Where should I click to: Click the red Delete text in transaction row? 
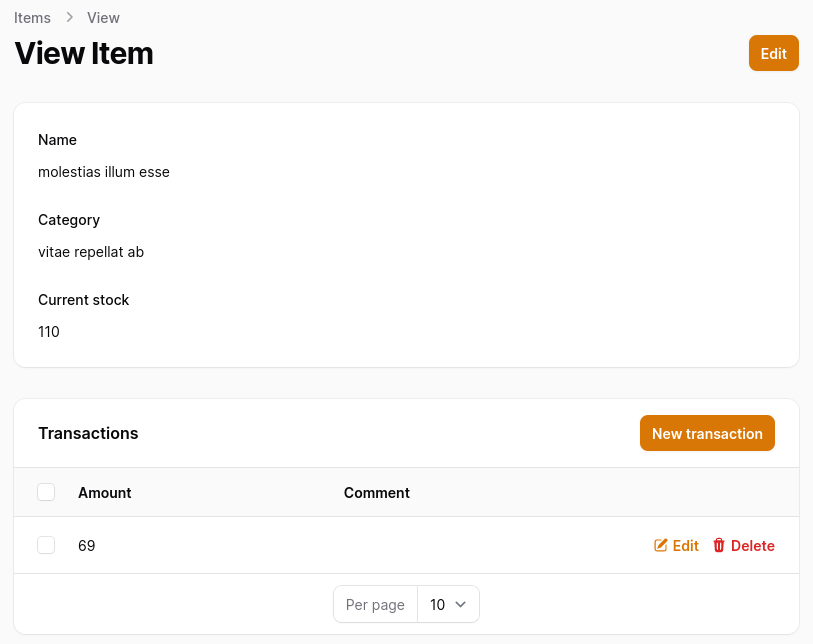pos(753,546)
